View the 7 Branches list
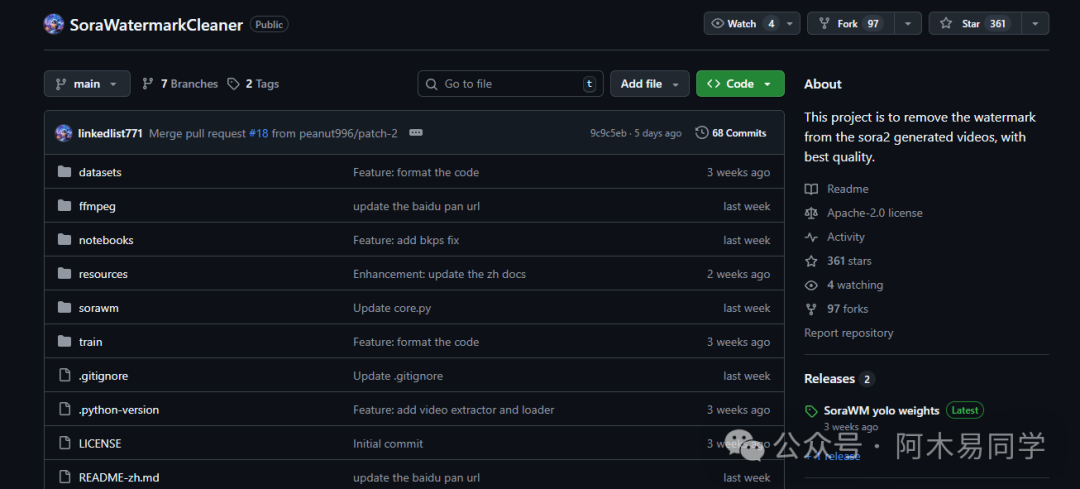Screen dimensions: 1080x489 180,84
